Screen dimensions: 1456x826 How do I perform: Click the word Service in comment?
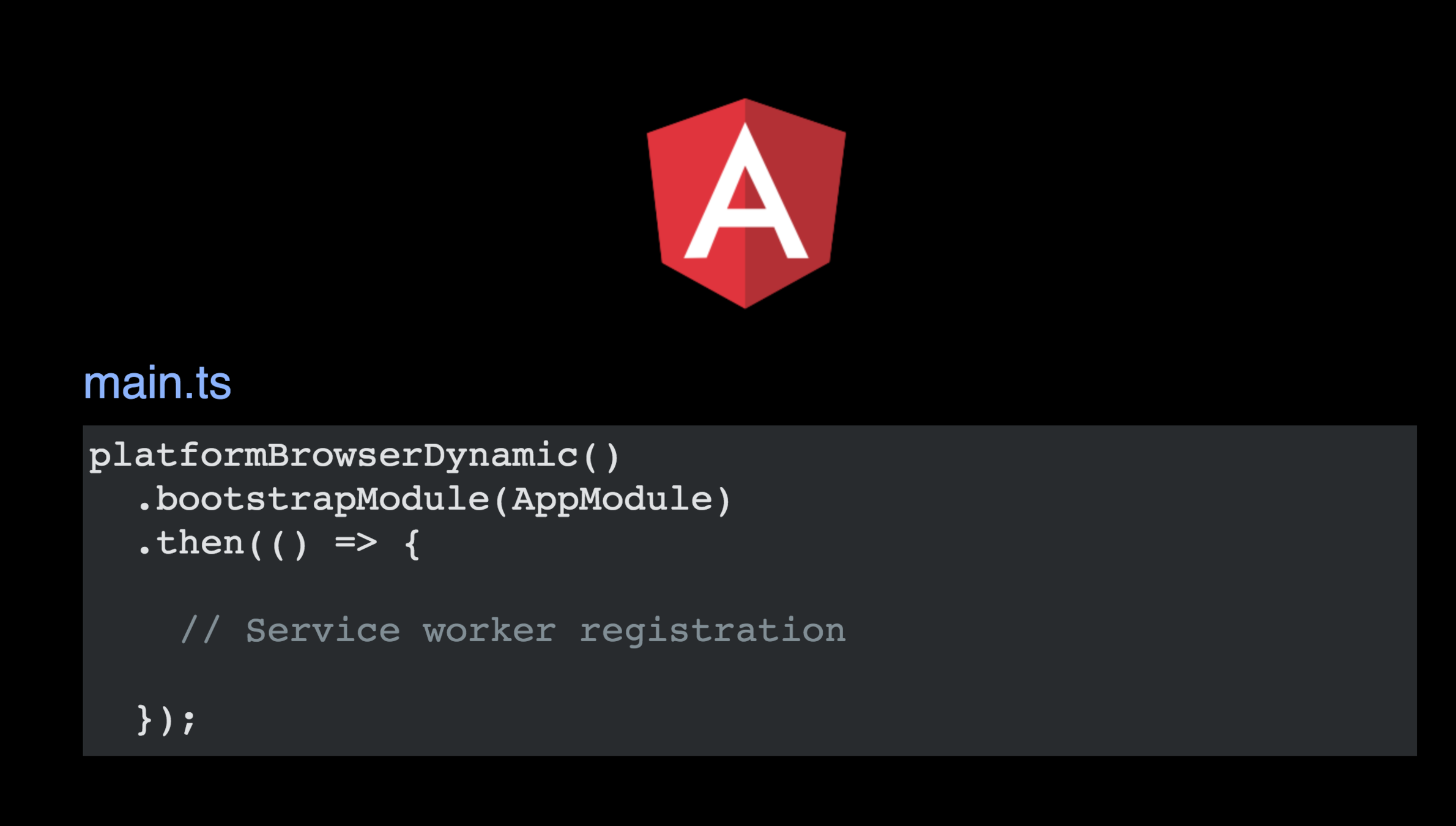point(323,630)
